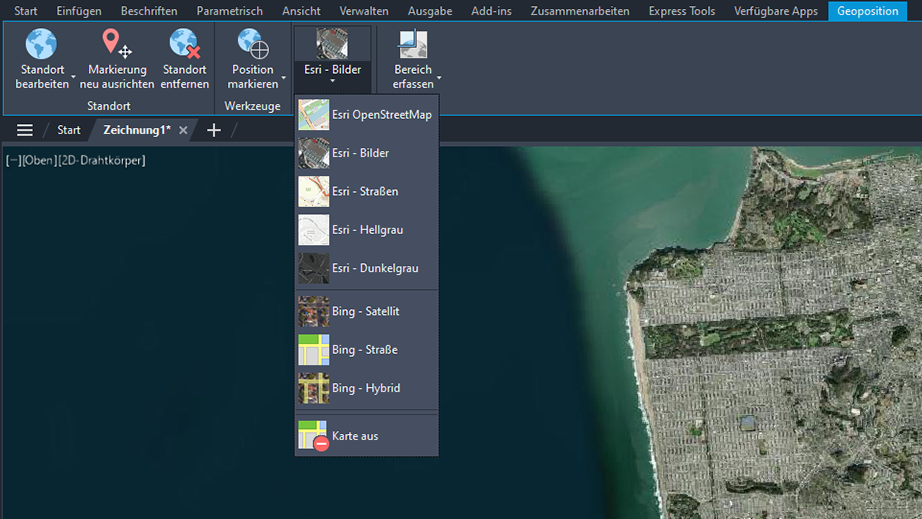The height and width of the screenshot is (519, 922).
Task: Click the [2D-Drahtkörper] visual style label
Action: coord(101,160)
